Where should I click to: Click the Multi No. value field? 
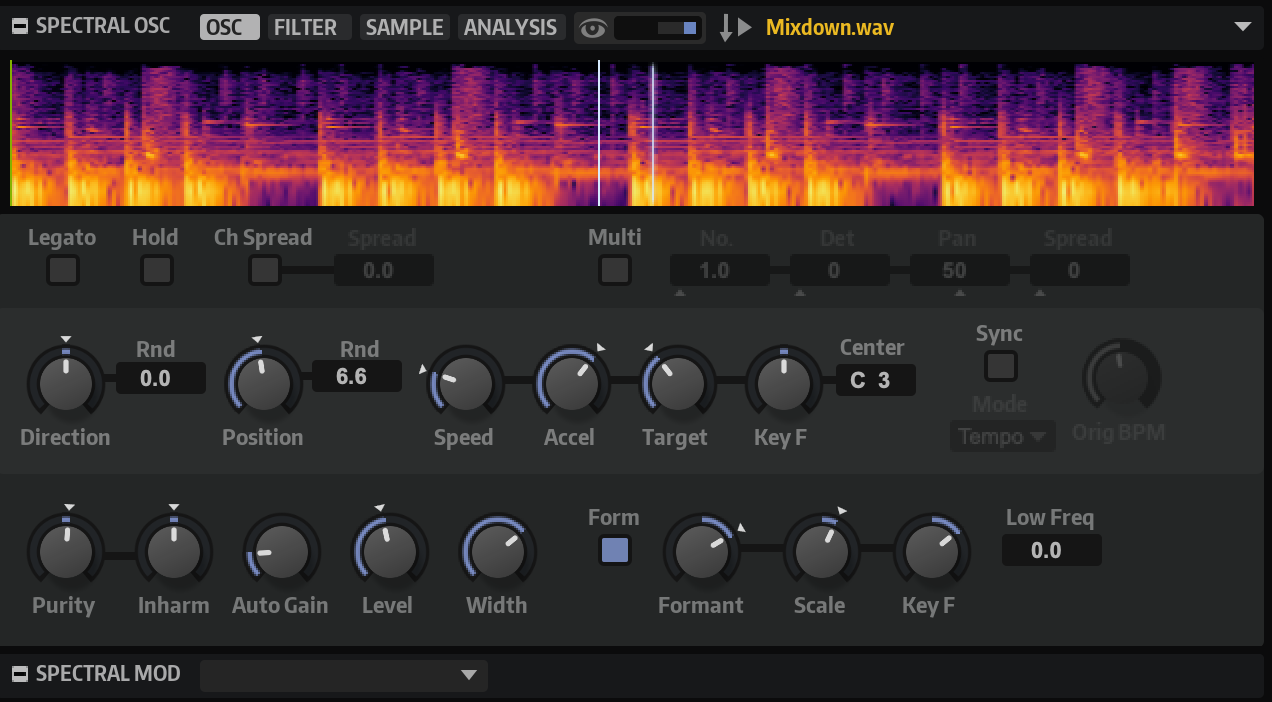[720, 270]
